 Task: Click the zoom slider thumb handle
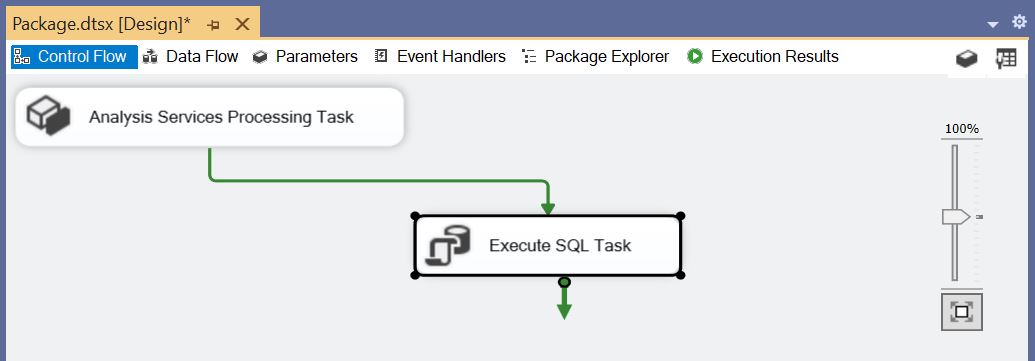(955, 216)
